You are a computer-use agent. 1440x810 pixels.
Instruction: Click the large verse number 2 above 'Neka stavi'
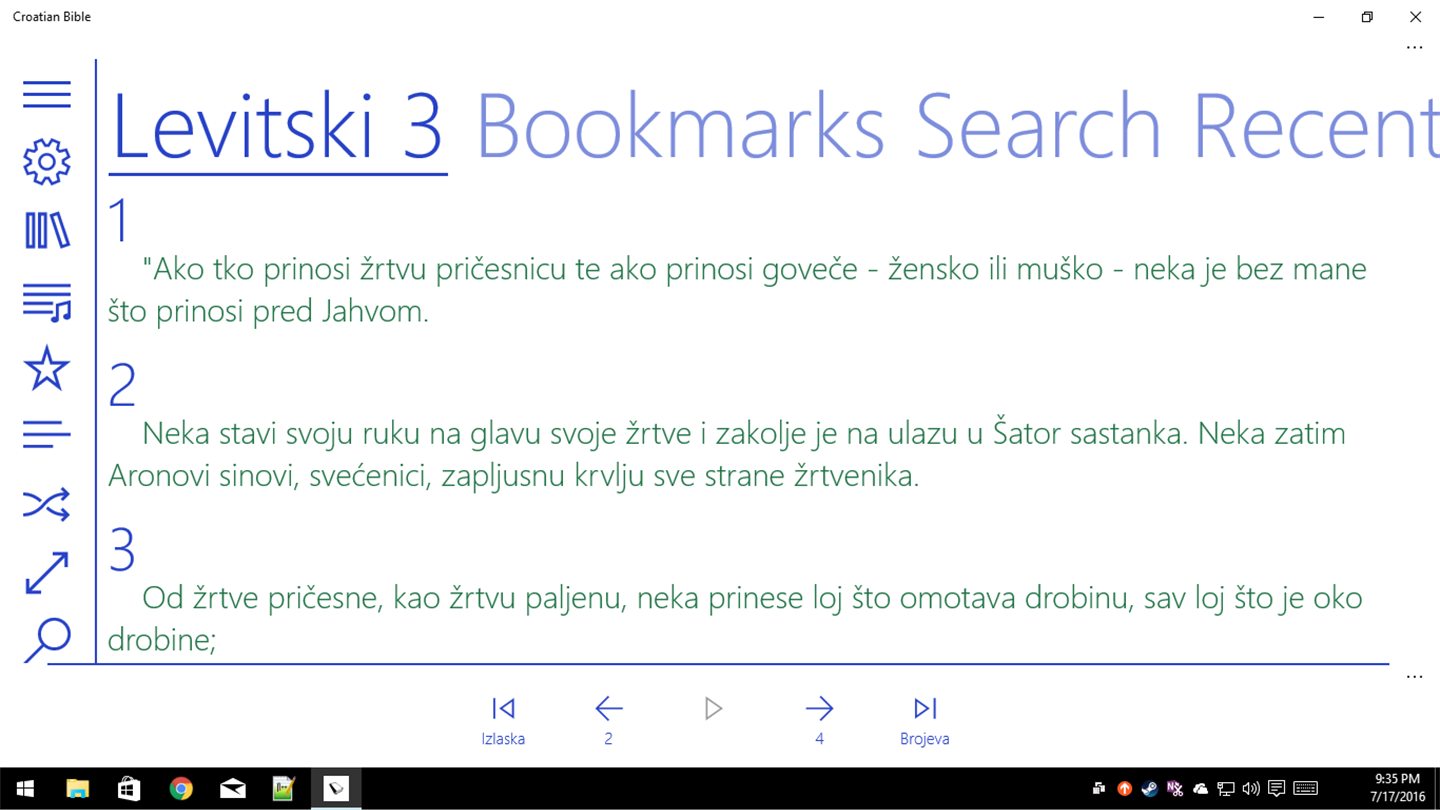(x=122, y=385)
